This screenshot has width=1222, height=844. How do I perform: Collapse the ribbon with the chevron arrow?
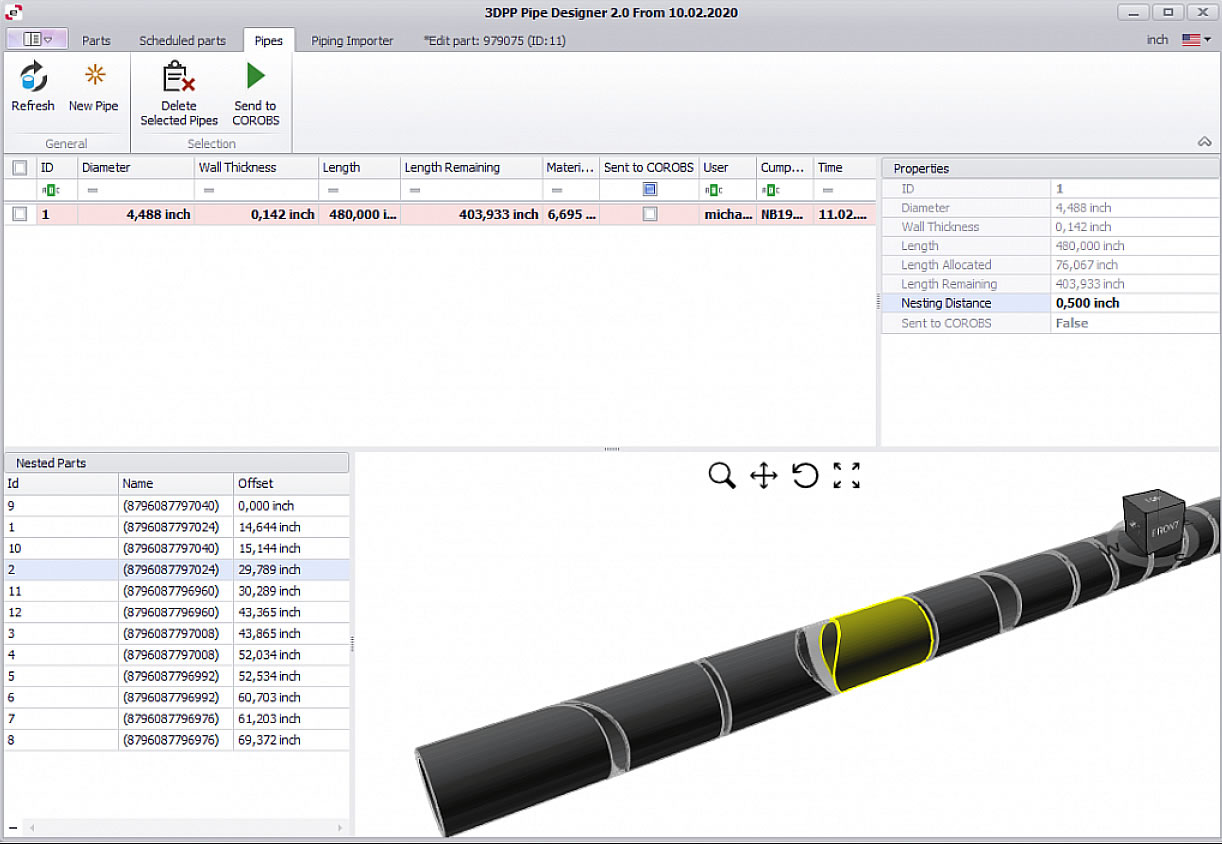click(x=1204, y=142)
